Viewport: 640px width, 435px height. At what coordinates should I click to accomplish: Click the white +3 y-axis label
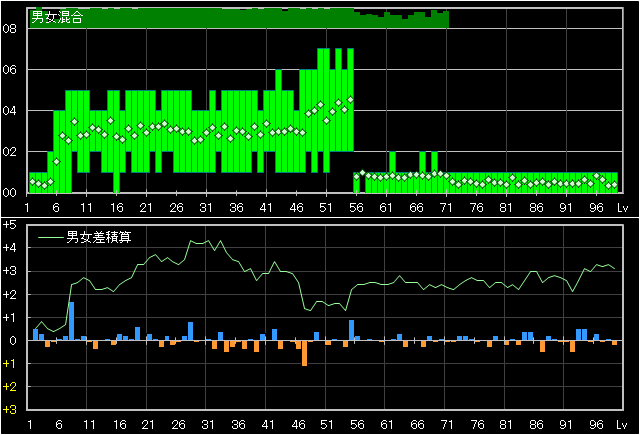point(9,271)
